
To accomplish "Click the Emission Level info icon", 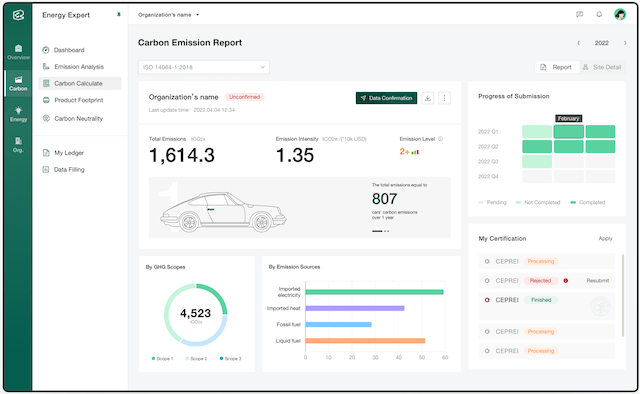I will point(440,139).
